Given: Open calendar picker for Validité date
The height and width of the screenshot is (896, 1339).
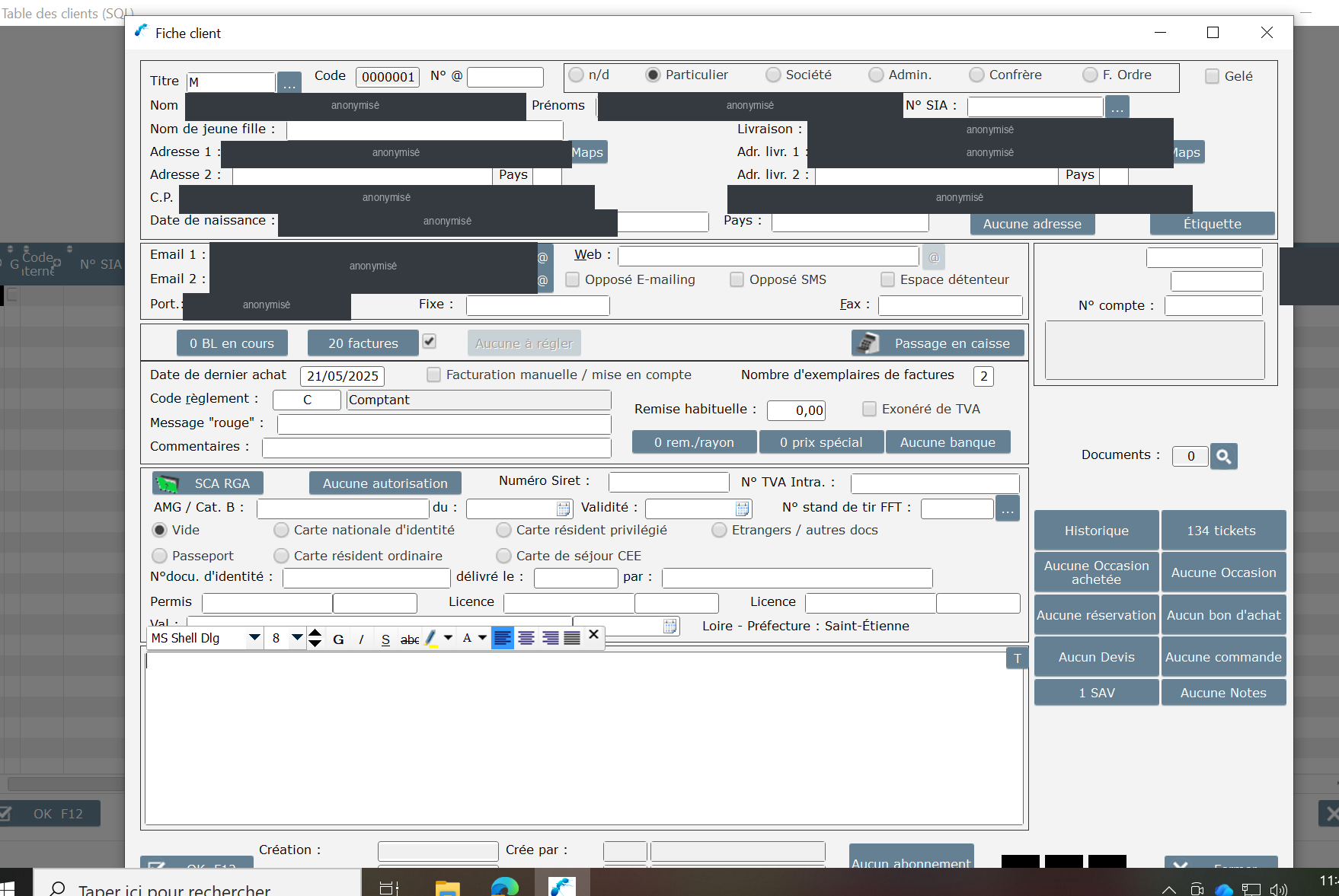Looking at the screenshot, I should [743, 509].
